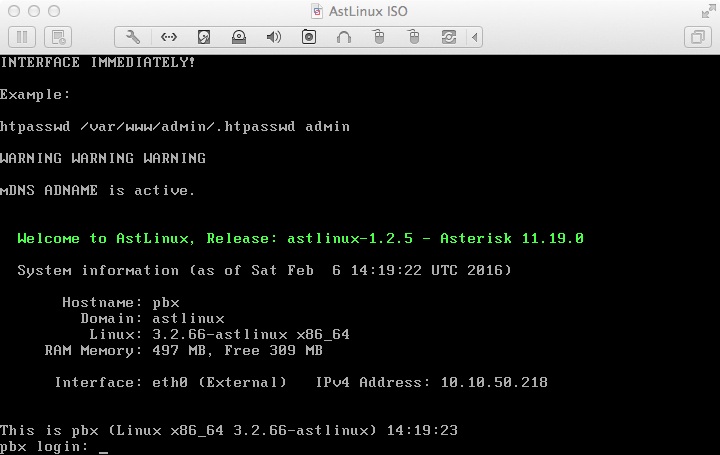Viewport: 720px width, 455px height.
Task: Click the IPv4 address 10.10.50.218
Action: 494,382
